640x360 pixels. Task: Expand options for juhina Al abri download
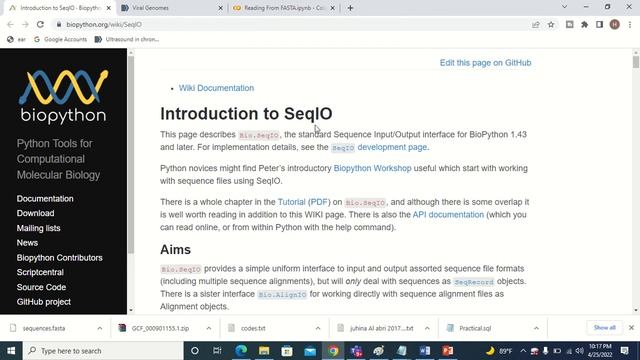pos(427,328)
